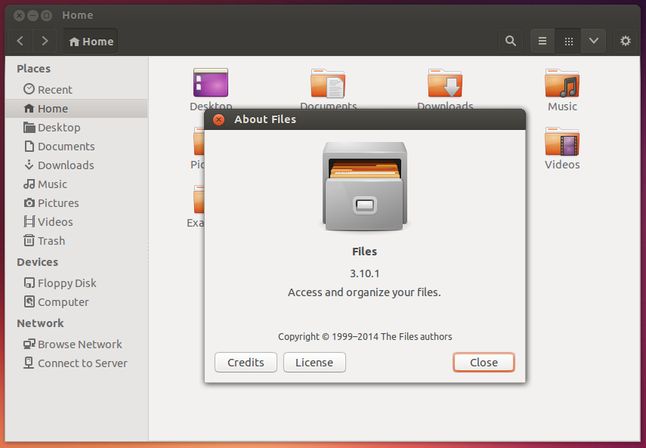Open the search magnifier in toolbar
Image resolution: width=646 pixels, height=448 pixels.
[x=510, y=41]
